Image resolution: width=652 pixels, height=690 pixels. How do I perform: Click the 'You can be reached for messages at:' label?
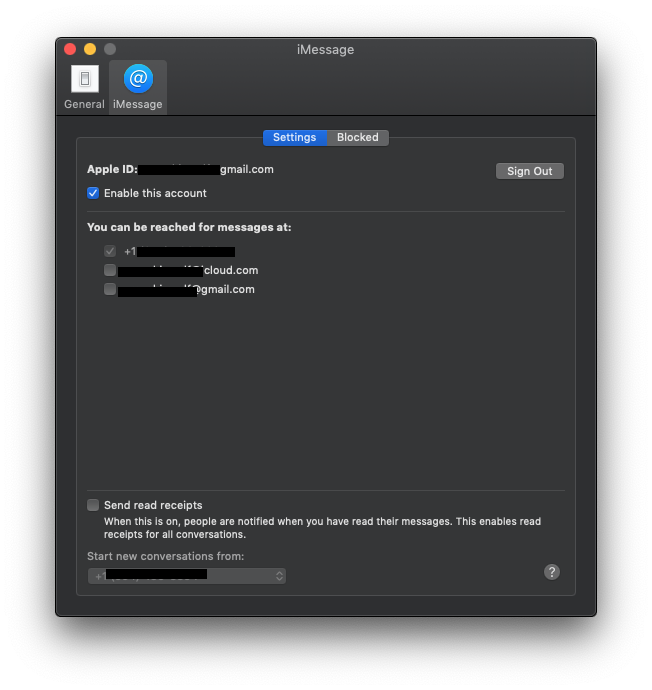tap(189, 227)
